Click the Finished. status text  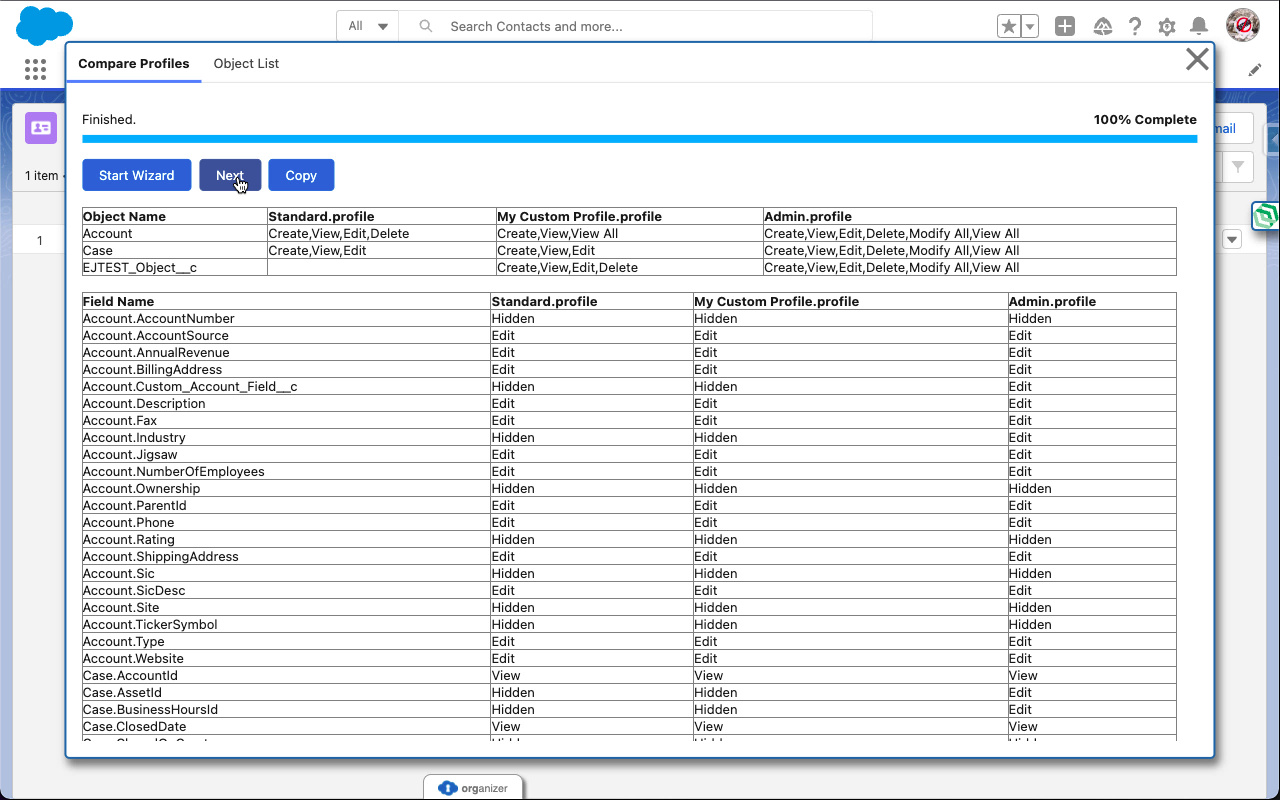pos(109,119)
